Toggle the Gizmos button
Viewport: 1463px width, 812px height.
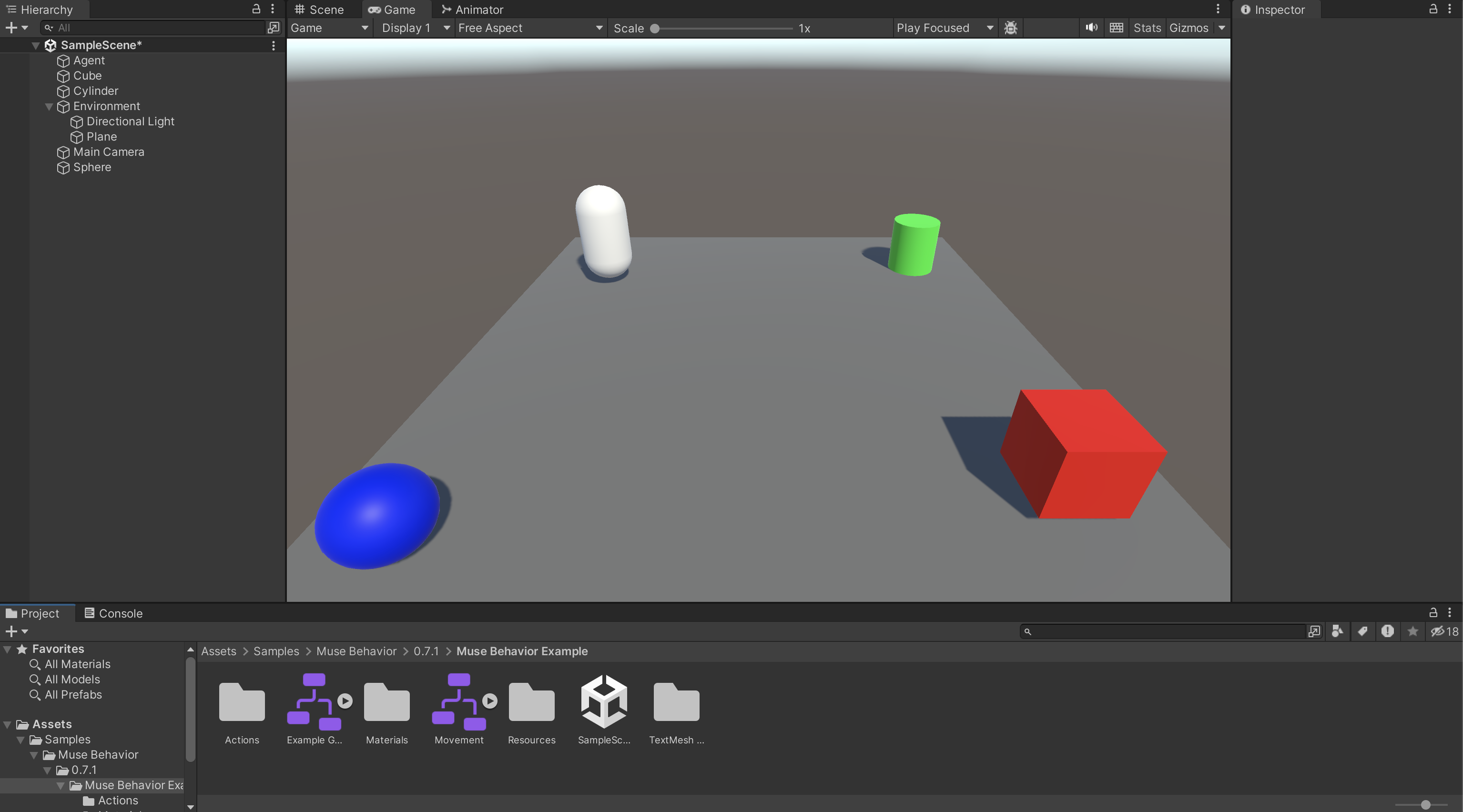click(1189, 28)
